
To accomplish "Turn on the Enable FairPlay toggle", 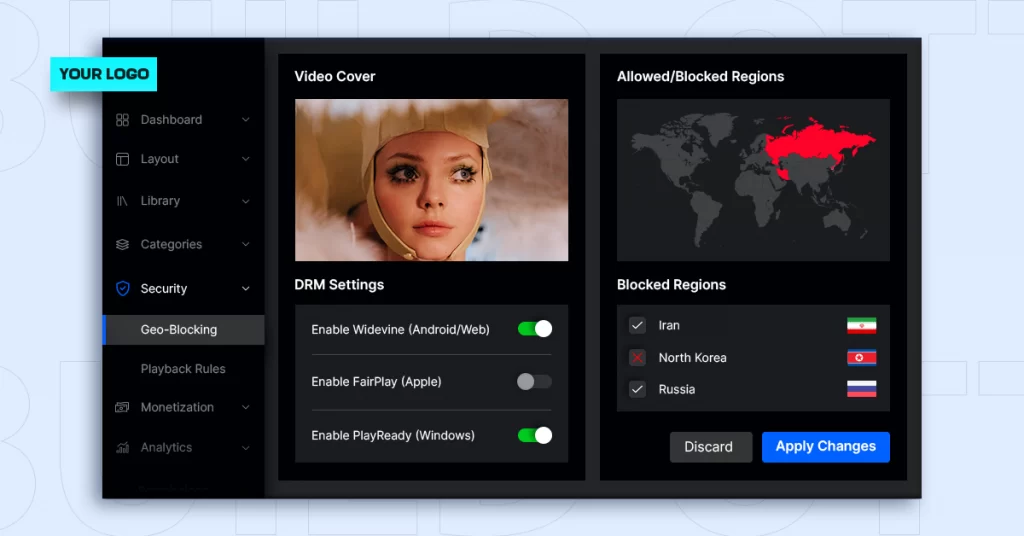I will tap(534, 381).
